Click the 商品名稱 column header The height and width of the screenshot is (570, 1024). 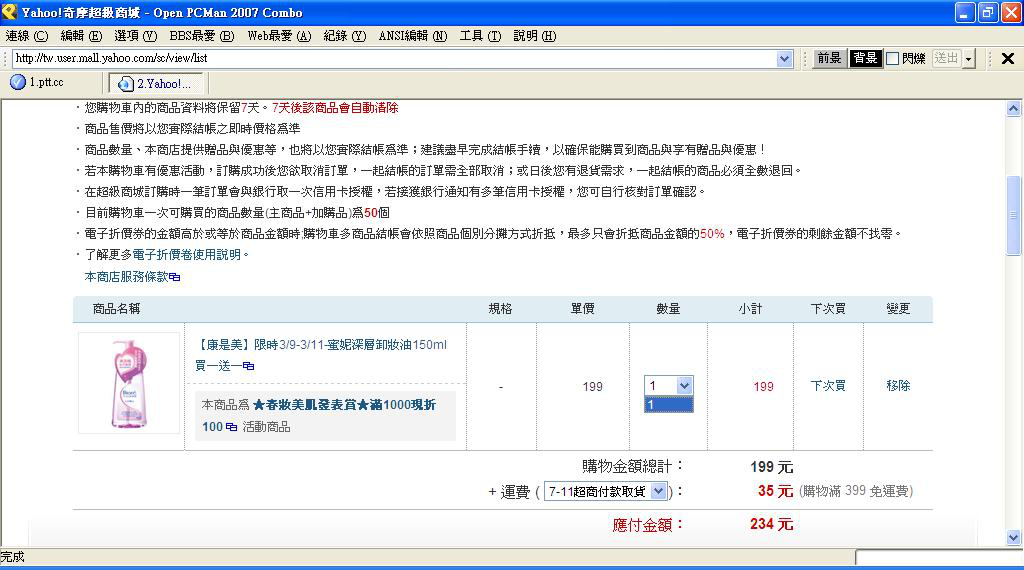pyautogui.click(x=116, y=309)
